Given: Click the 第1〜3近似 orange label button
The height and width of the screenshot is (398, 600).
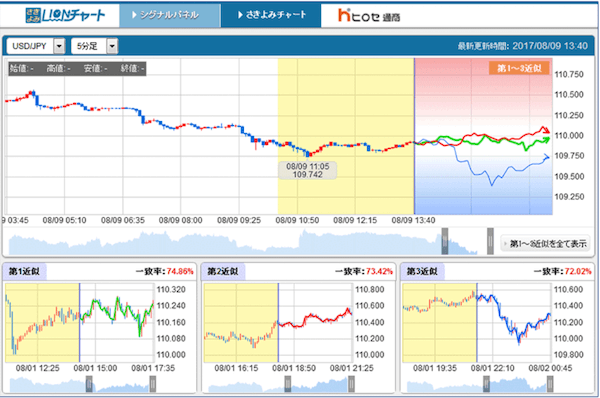Looking at the screenshot, I should 519,68.
